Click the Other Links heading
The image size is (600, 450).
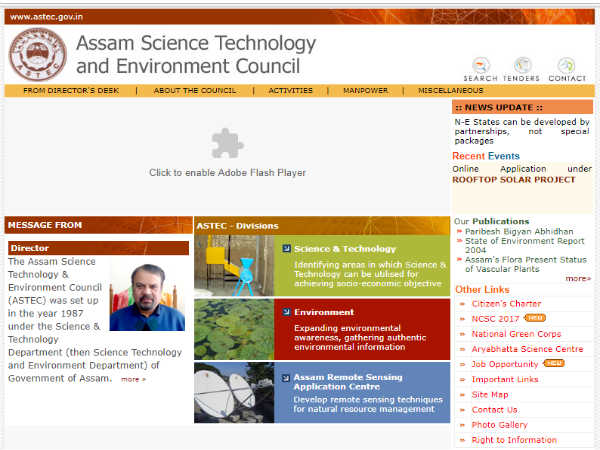tap(482, 290)
